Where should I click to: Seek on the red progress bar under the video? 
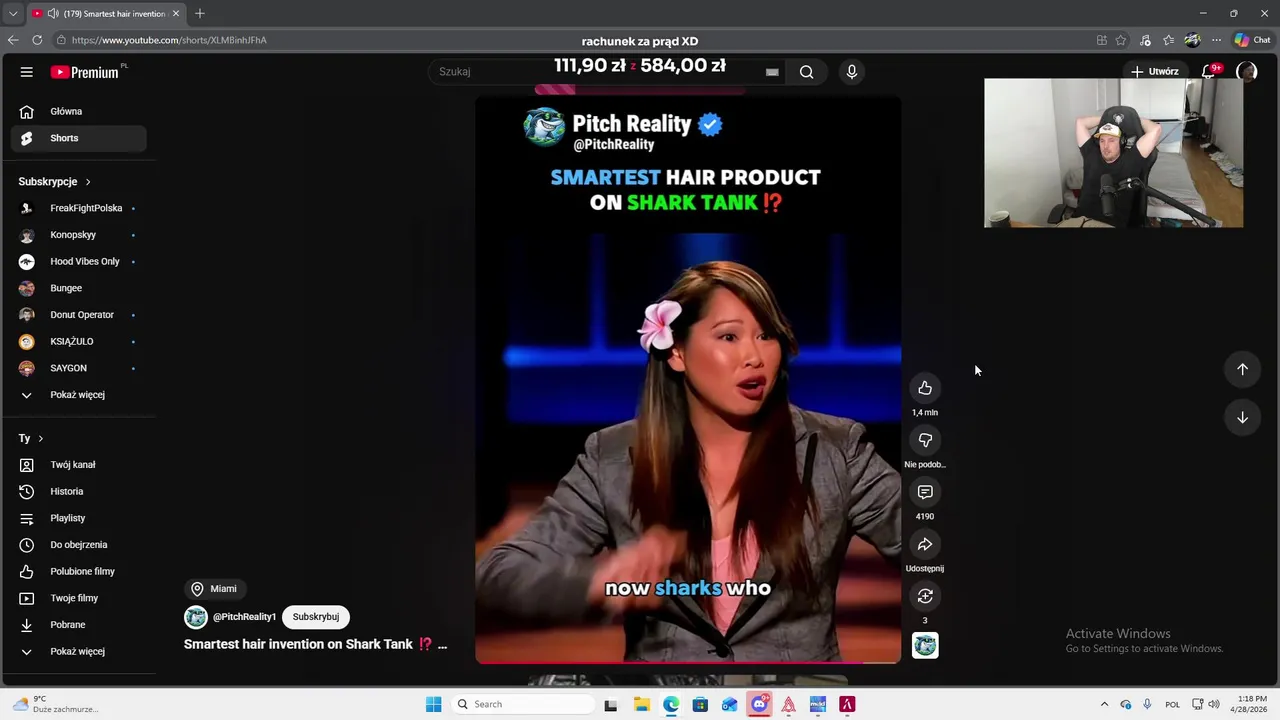688,662
